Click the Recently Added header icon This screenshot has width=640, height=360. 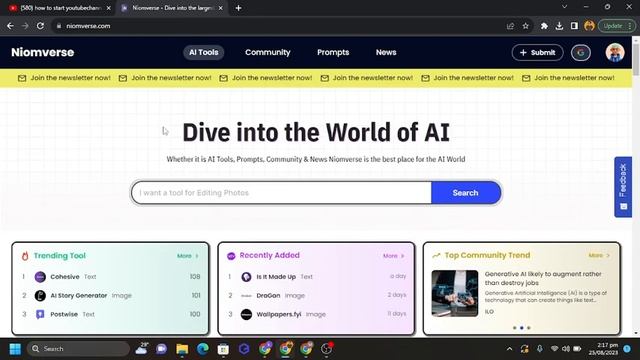[x=231, y=256]
